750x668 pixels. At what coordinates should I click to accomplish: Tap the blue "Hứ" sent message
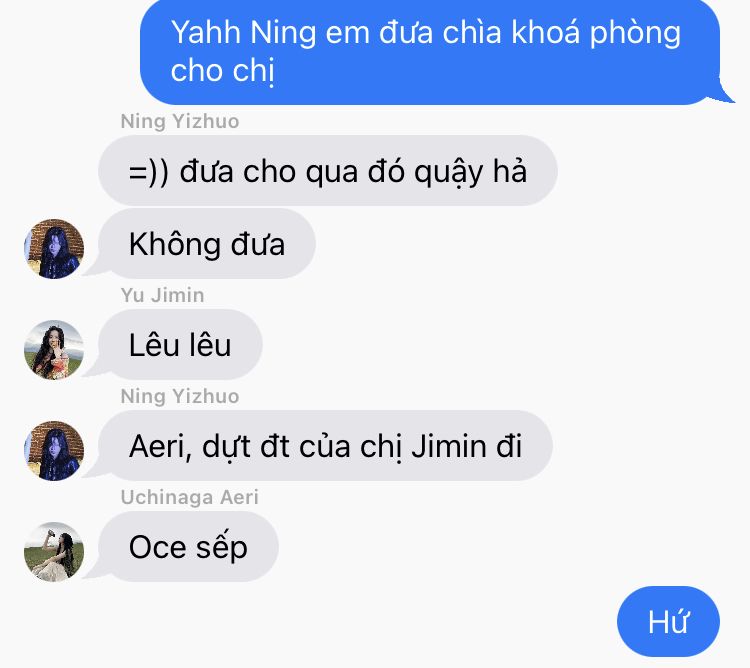(x=668, y=621)
